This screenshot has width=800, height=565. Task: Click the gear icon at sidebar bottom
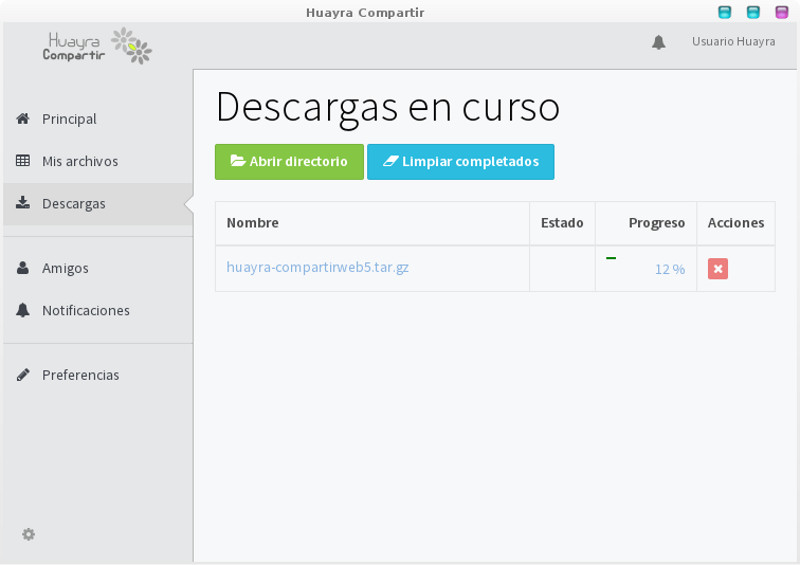point(29,534)
